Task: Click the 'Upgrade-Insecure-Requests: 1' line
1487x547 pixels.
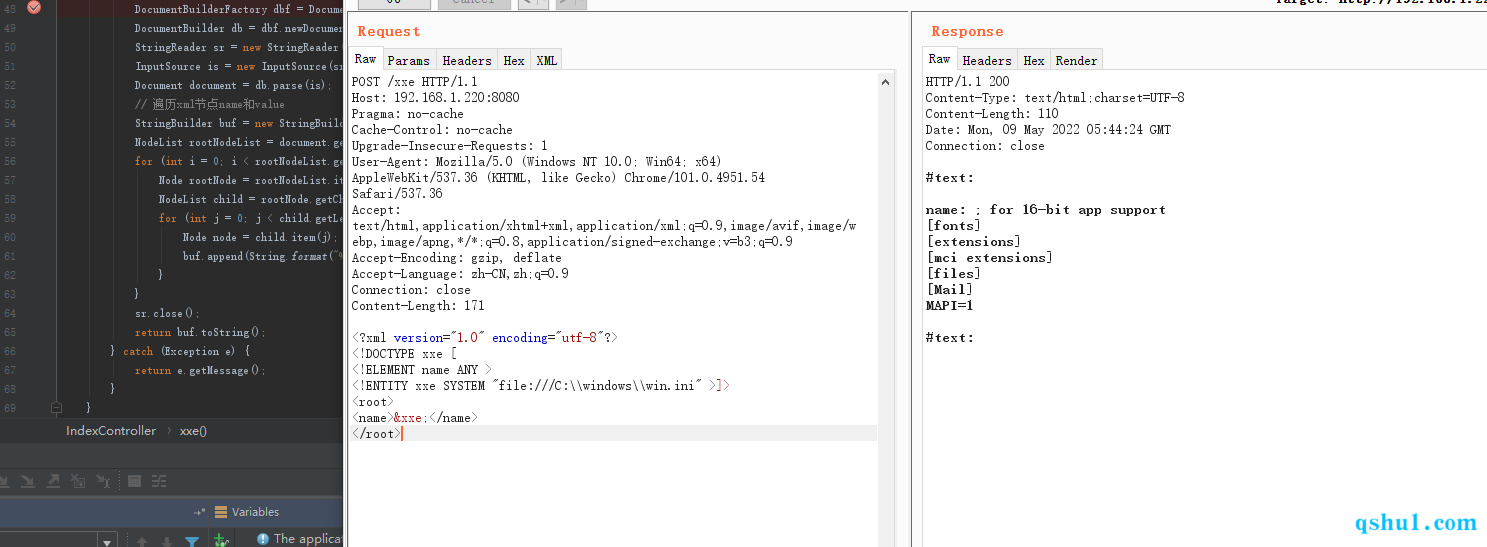Action: point(449,146)
